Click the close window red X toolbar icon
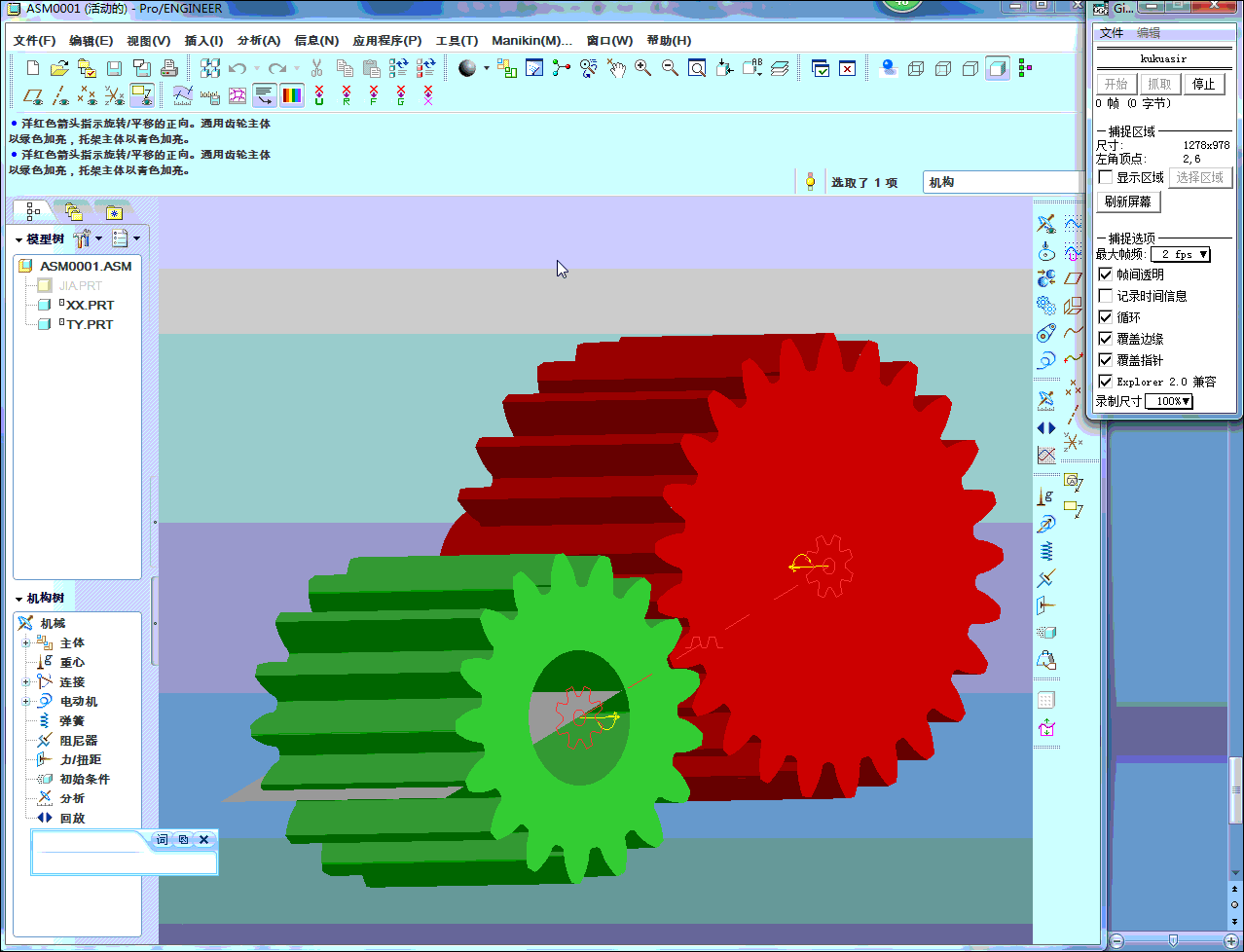This screenshot has width=1244, height=952. click(x=848, y=68)
